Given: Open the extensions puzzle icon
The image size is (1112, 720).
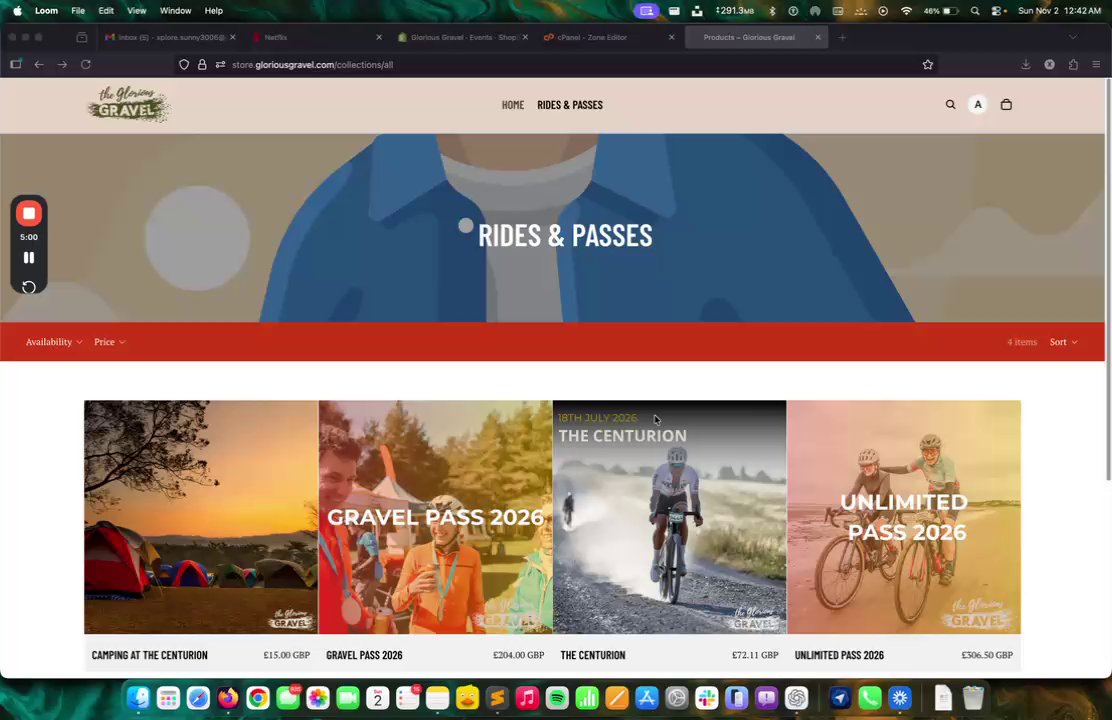Looking at the screenshot, I should [x=1073, y=65].
